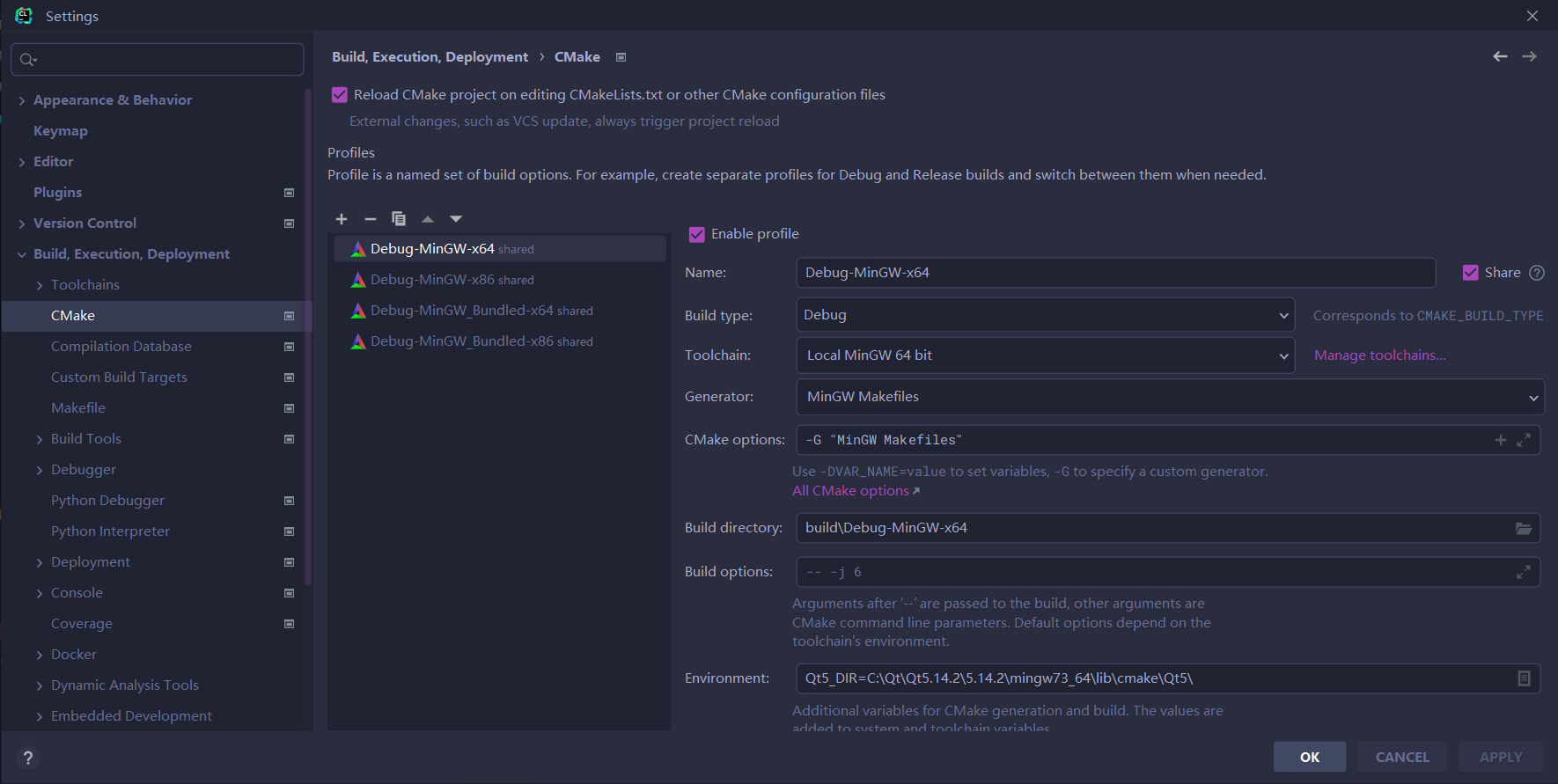Click OK to save settings
This screenshot has height=784, width=1558.
1310,757
